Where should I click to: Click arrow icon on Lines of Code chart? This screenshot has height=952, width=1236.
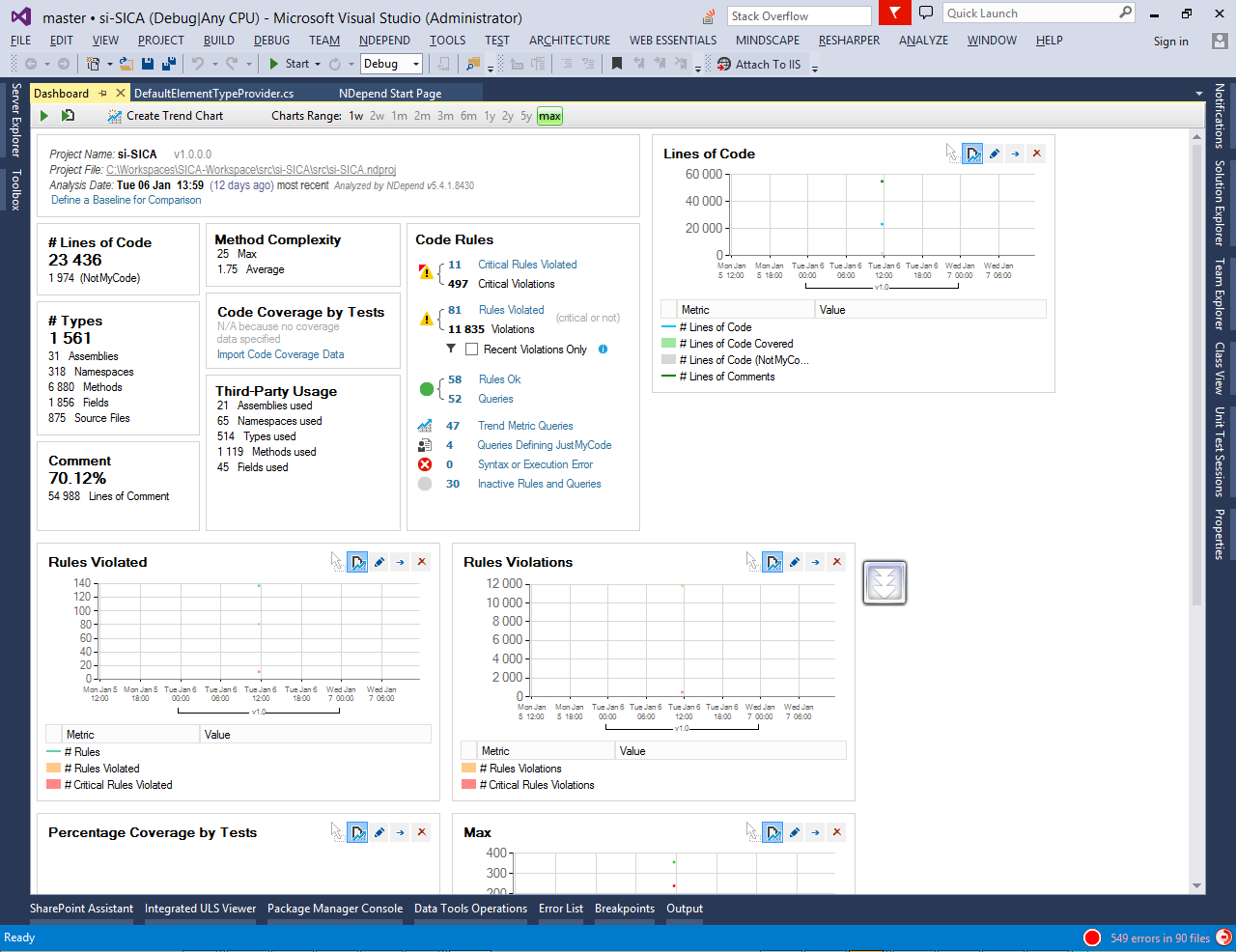point(1016,154)
